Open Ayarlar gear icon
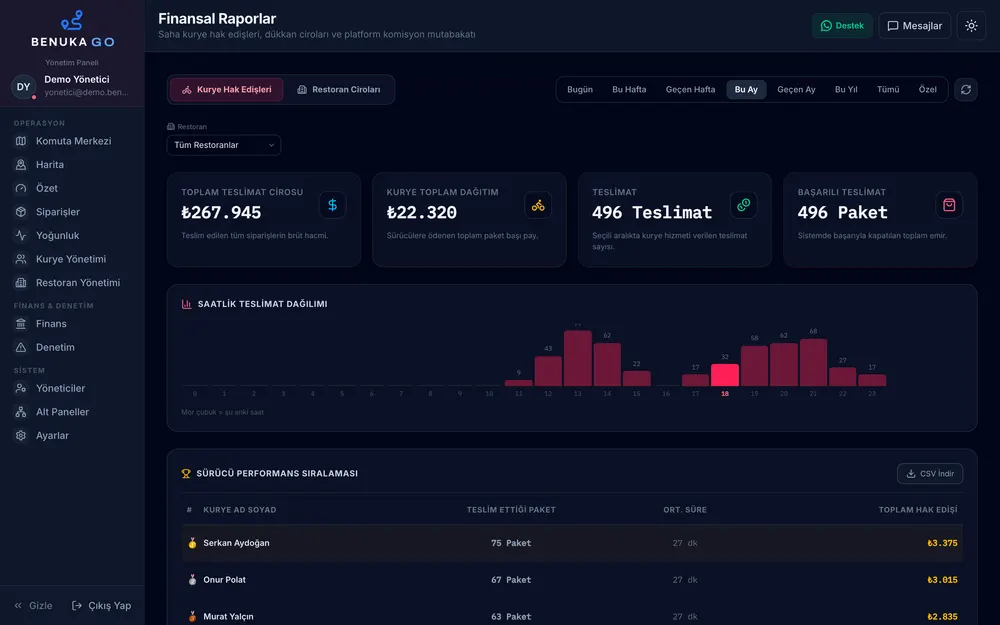This screenshot has width=1000, height=625. tap(21, 435)
